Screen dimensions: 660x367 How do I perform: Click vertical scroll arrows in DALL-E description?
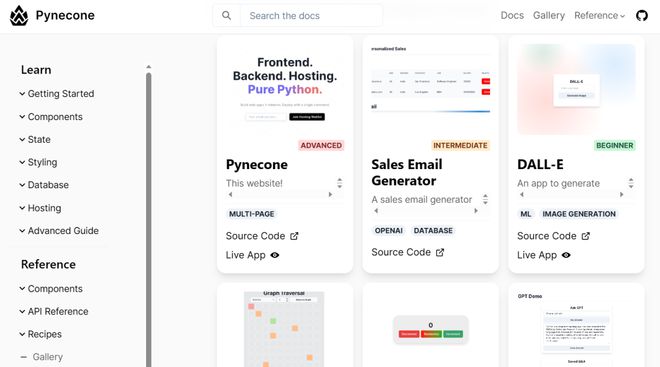631,183
